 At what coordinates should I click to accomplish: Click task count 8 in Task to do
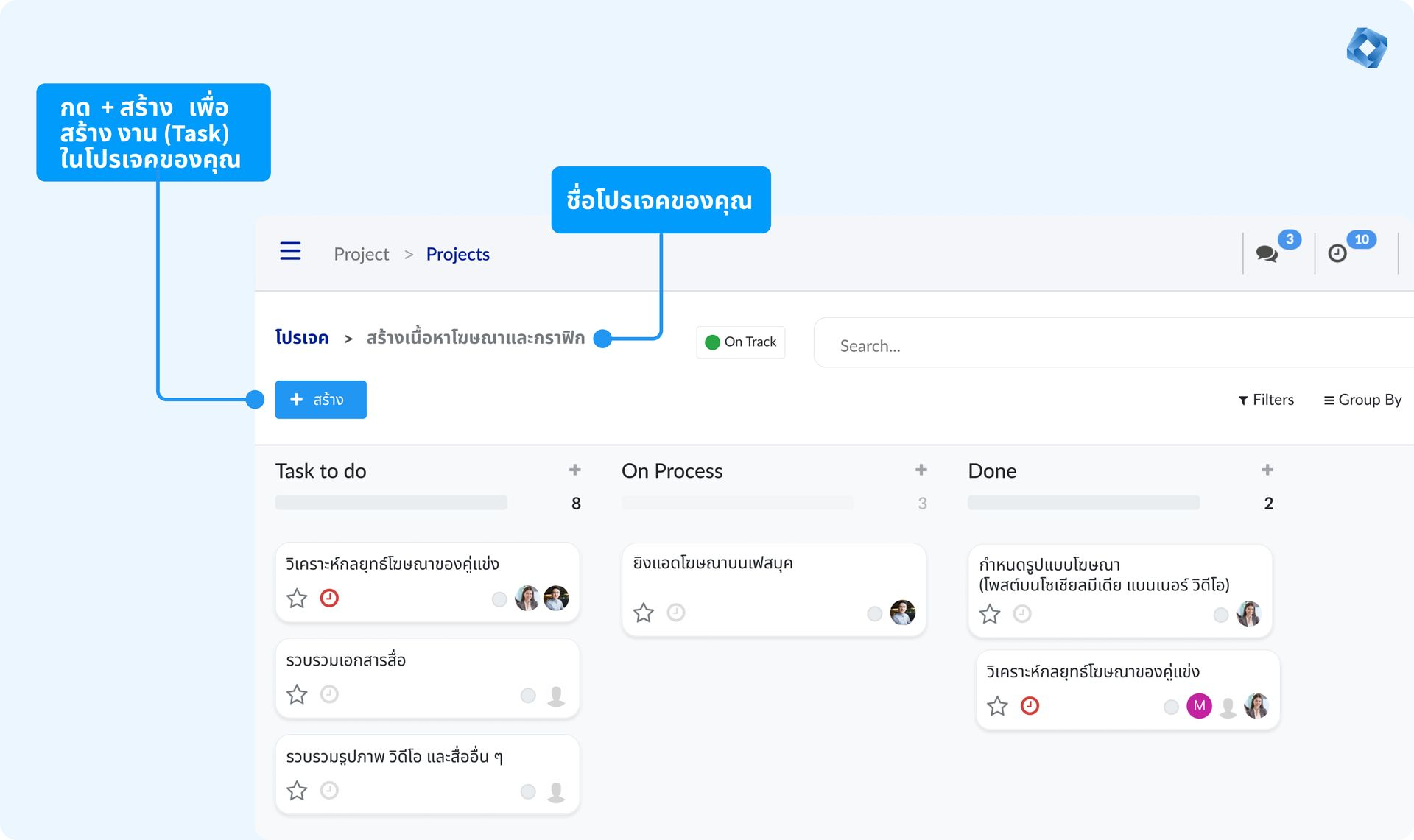[x=576, y=504]
